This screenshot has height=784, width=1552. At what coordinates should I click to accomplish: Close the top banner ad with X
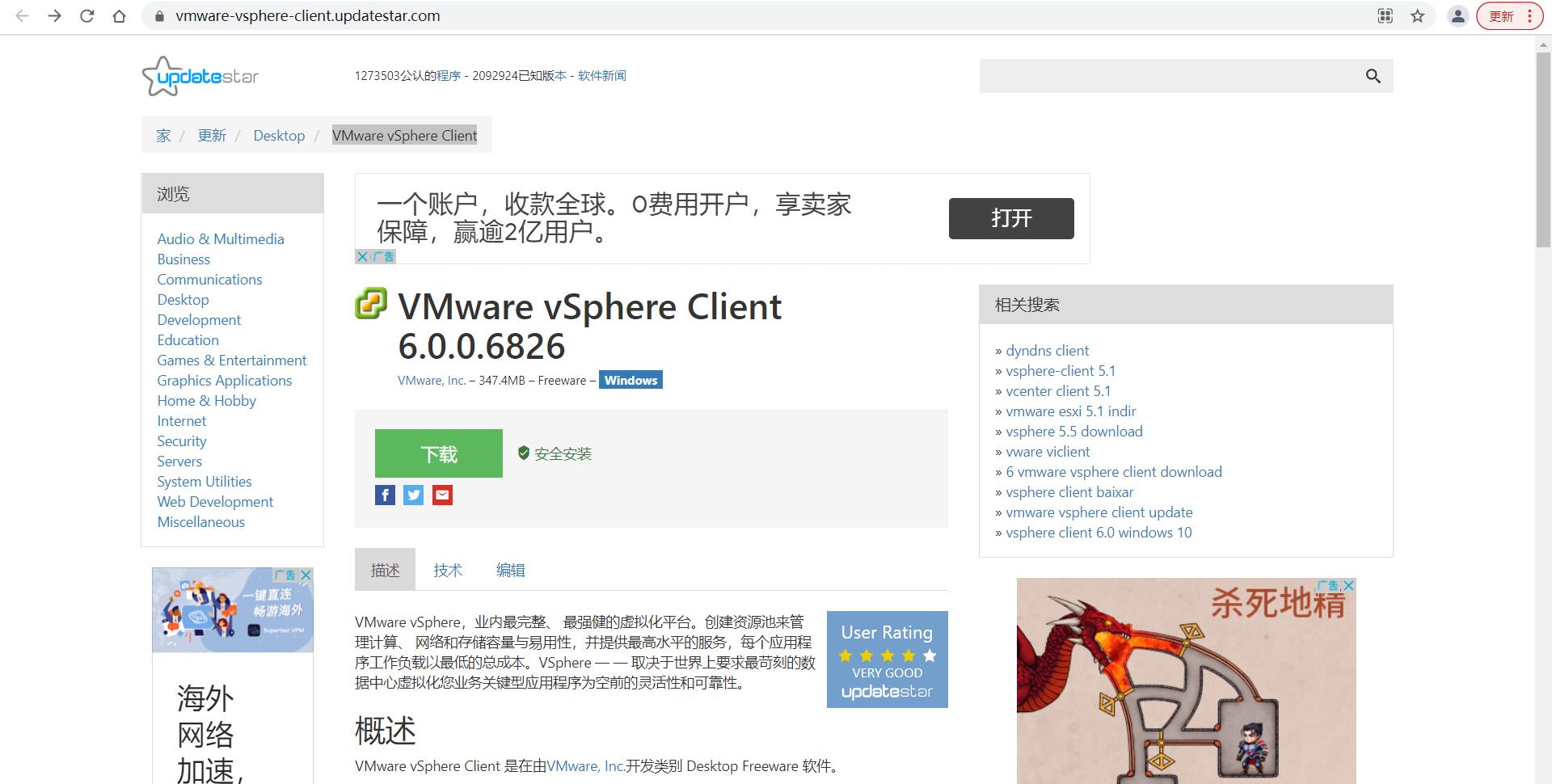click(x=362, y=256)
